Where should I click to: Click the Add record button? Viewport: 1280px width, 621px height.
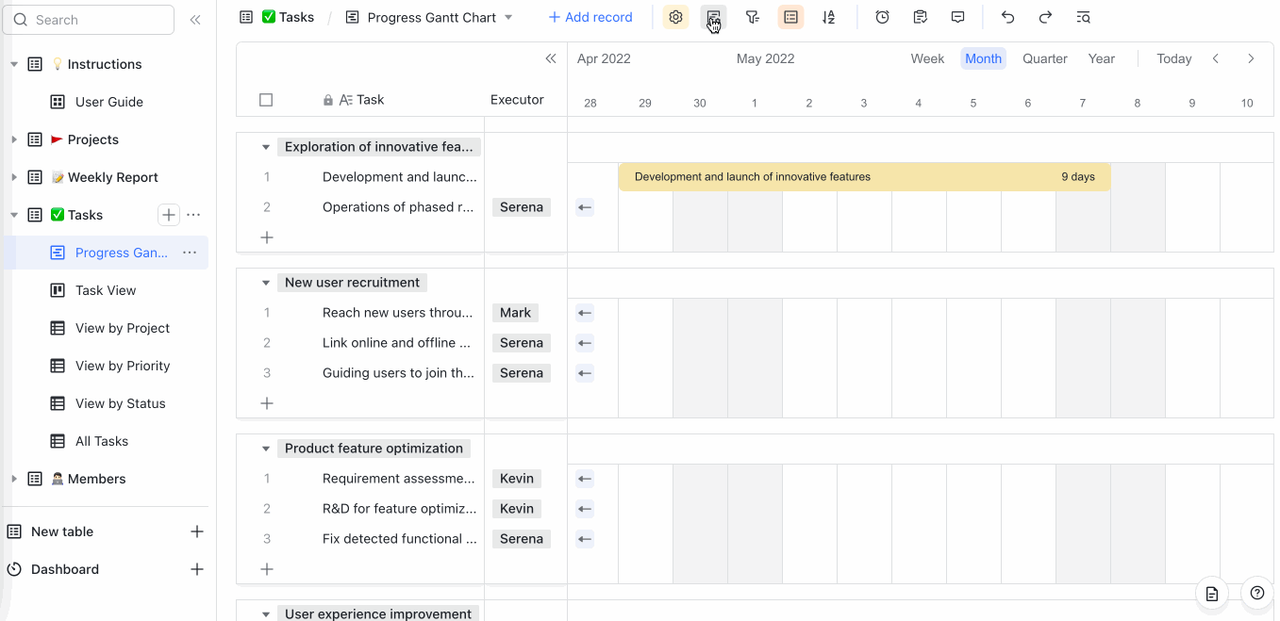pyautogui.click(x=590, y=17)
